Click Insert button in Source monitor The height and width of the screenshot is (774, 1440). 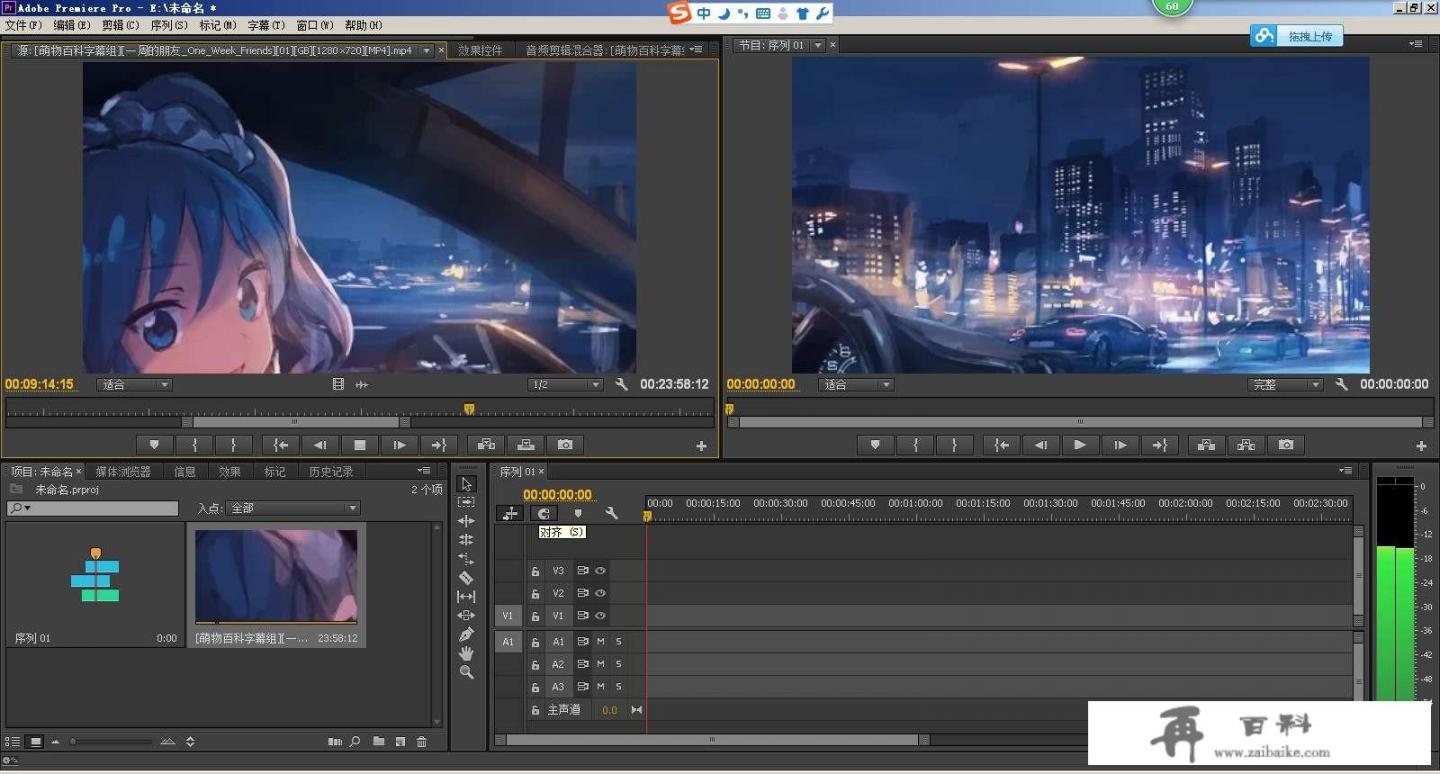(x=486, y=445)
